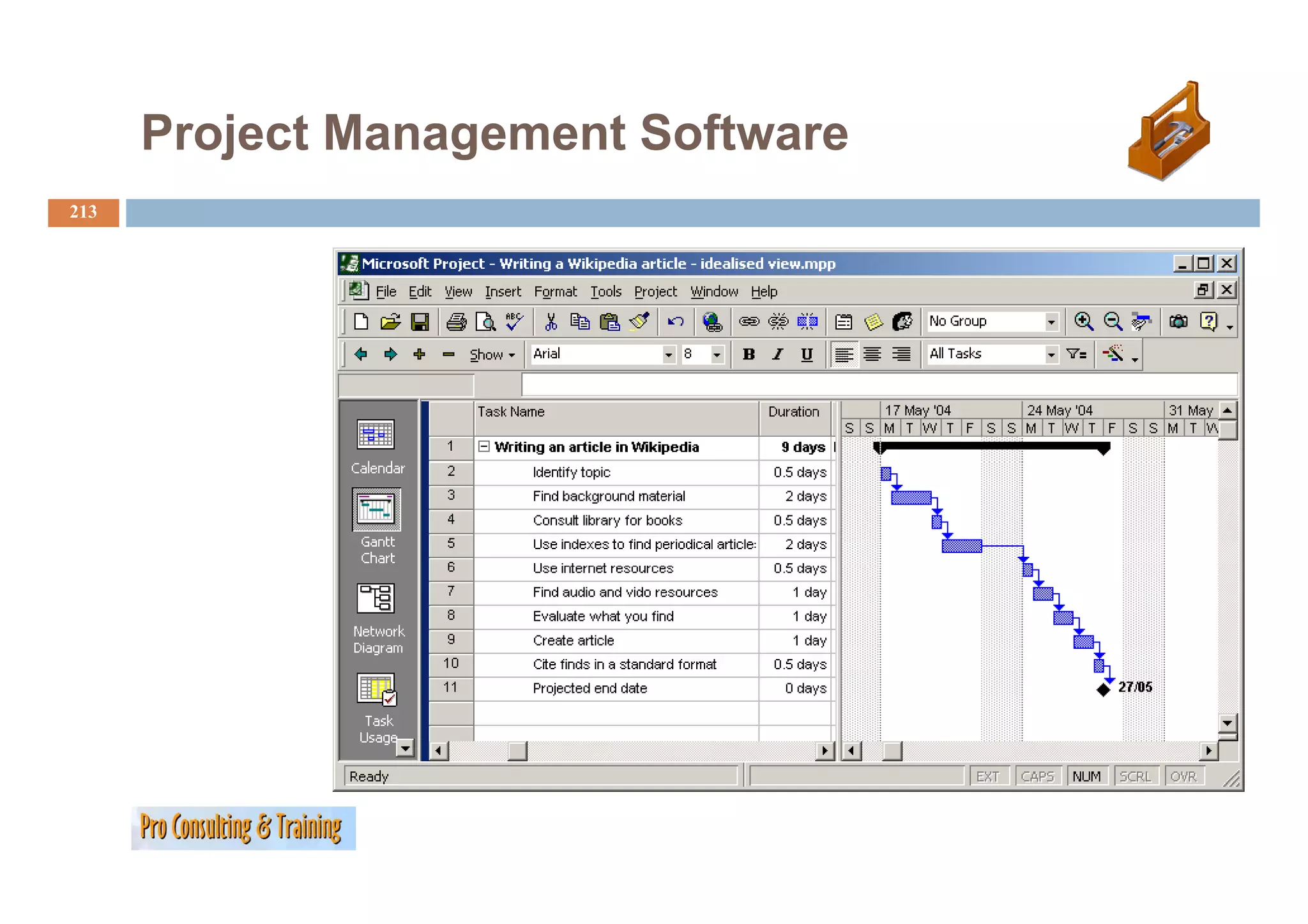Split the task using the toolbar icon

pos(807,321)
